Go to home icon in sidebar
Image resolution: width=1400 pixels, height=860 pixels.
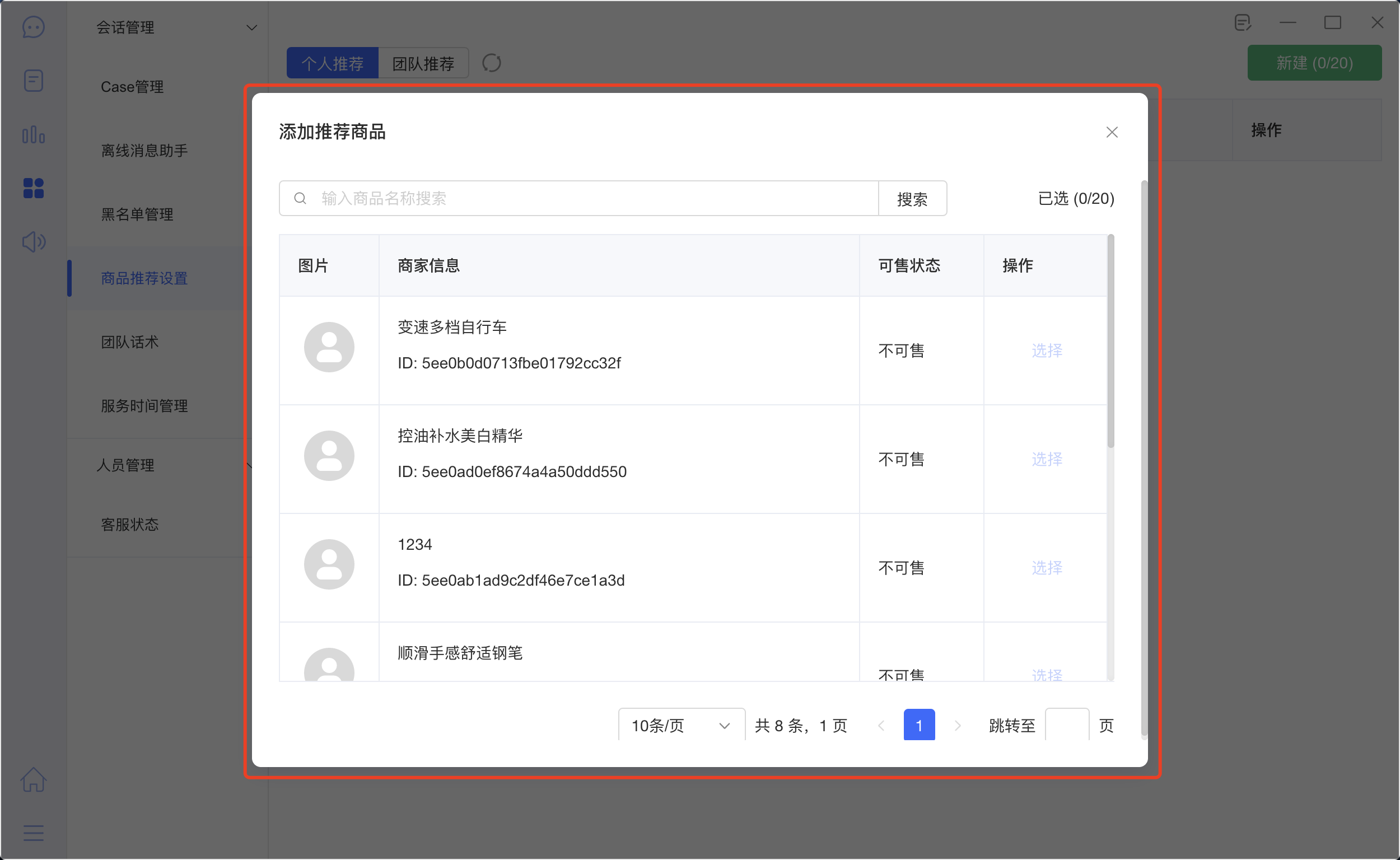coord(34,780)
